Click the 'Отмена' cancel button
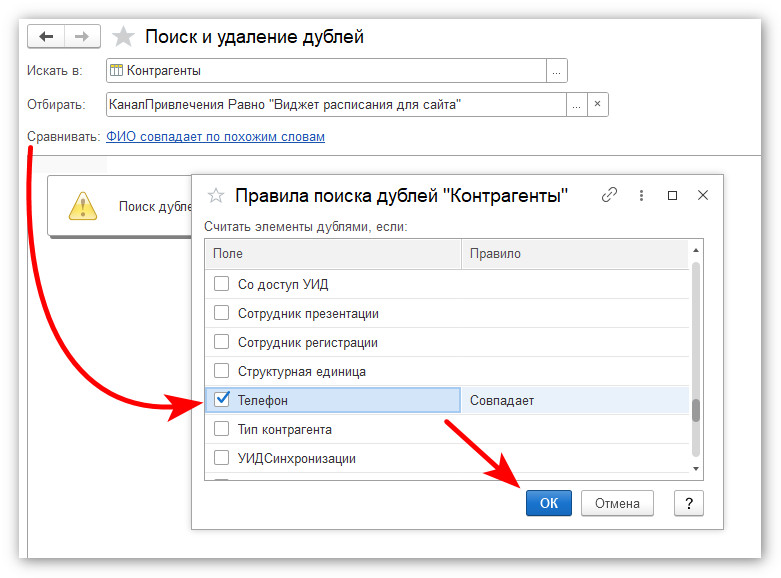The image size is (781, 578). point(617,503)
